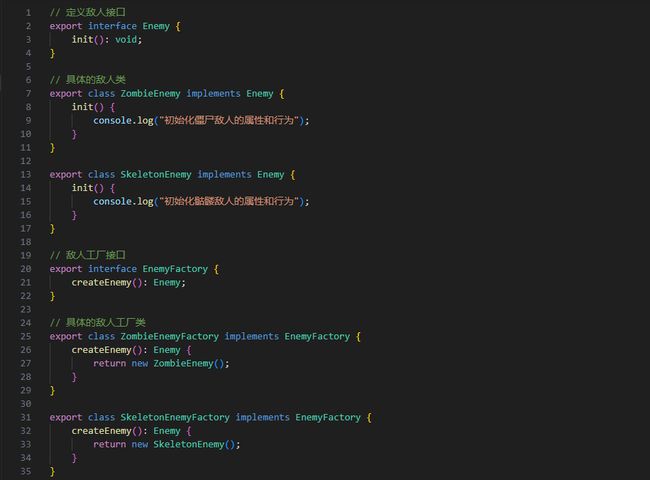Click closing brace on line 22
Image resolution: width=650 pixels, height=480 pixels.
click(x=52, y=296)
